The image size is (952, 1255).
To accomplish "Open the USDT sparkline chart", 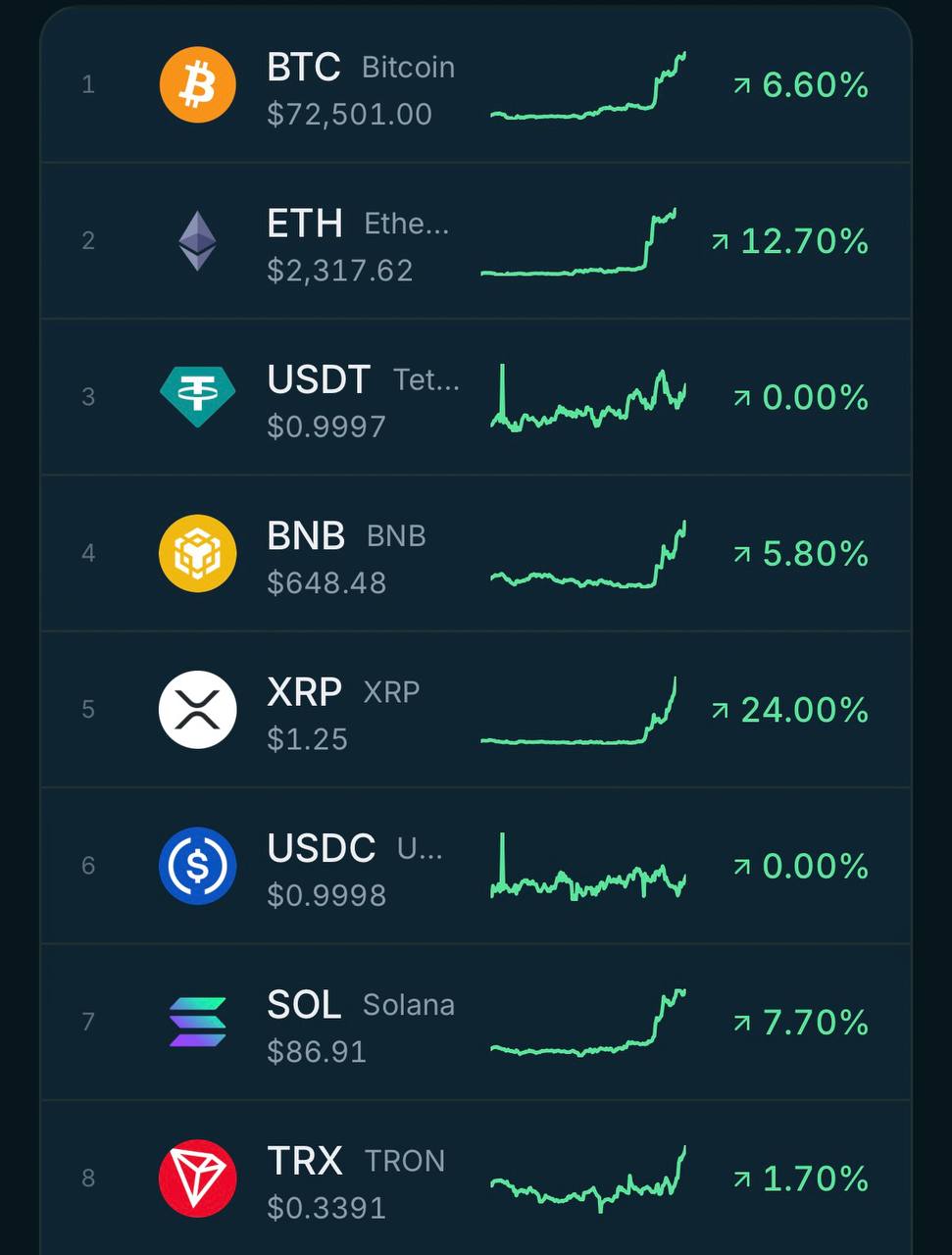I will click(587, 397).
